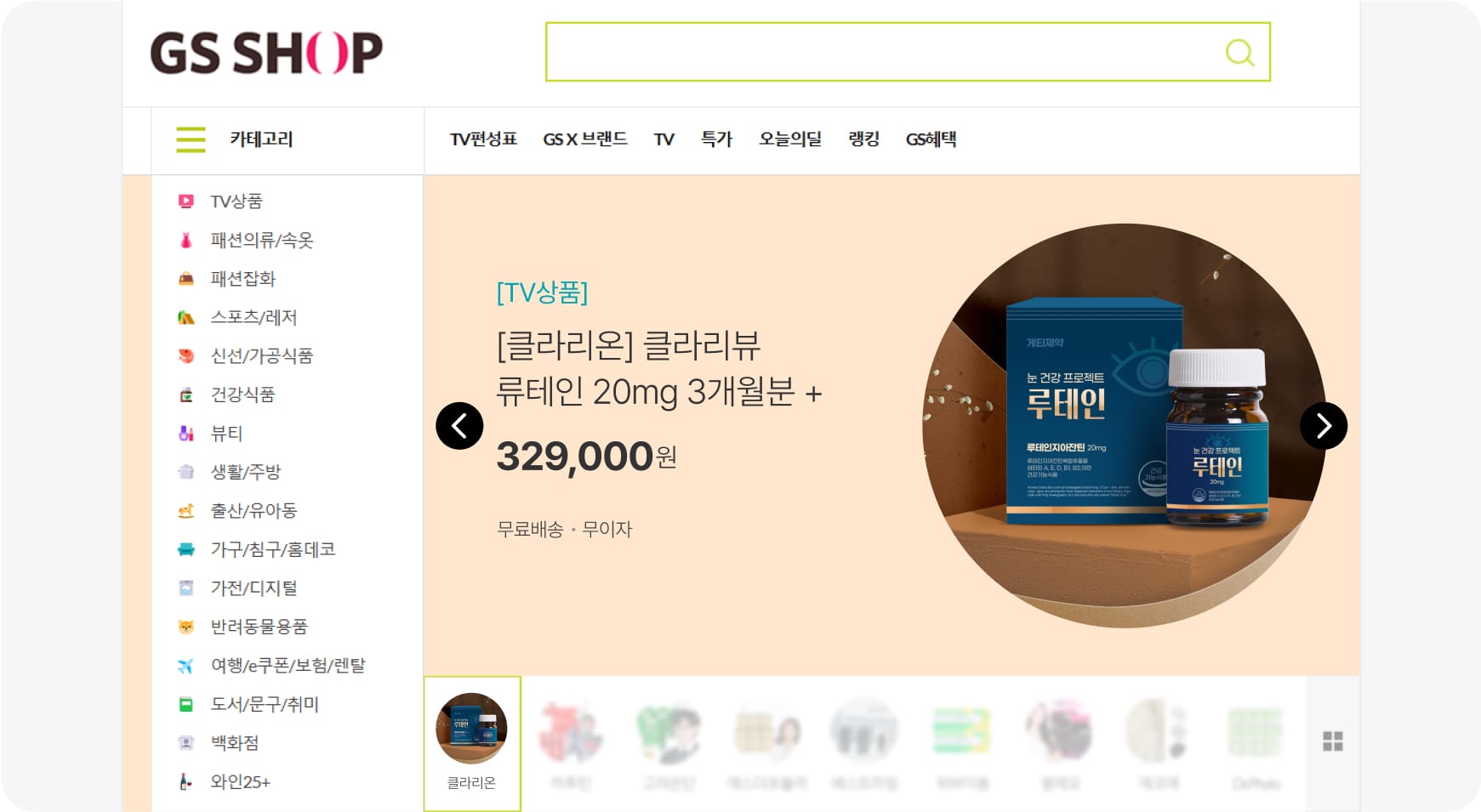Open the 클라리뷰 루테인 product title

pos(659,369)
